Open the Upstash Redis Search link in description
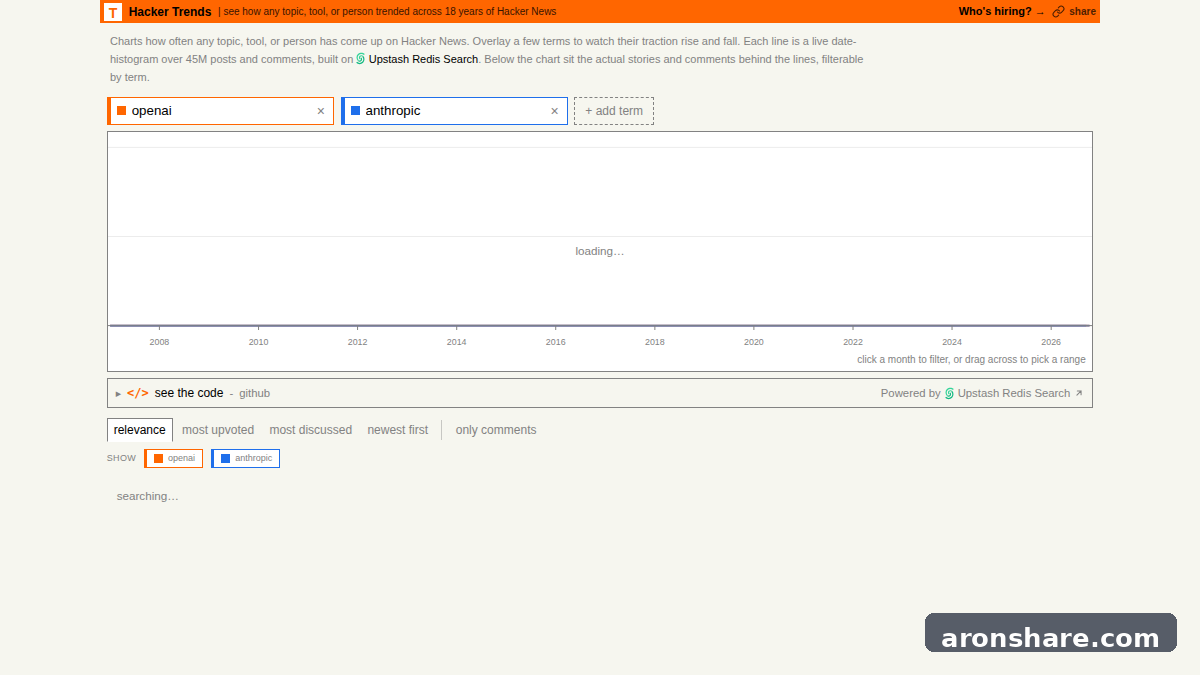 pyautogui.click(x=423, y=59)
